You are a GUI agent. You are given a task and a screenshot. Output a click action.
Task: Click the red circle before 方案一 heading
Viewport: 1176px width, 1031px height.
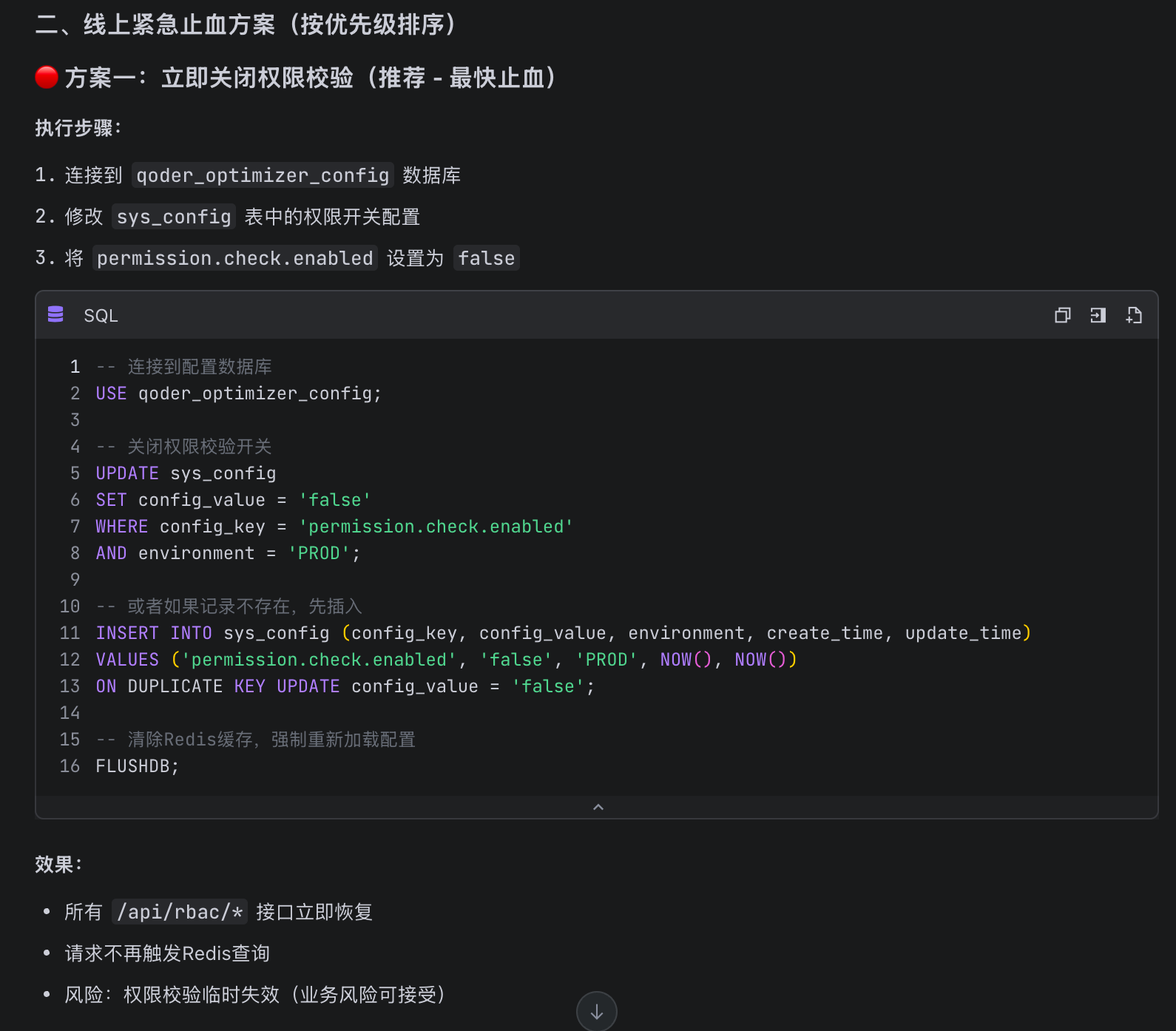pos(47,77)
